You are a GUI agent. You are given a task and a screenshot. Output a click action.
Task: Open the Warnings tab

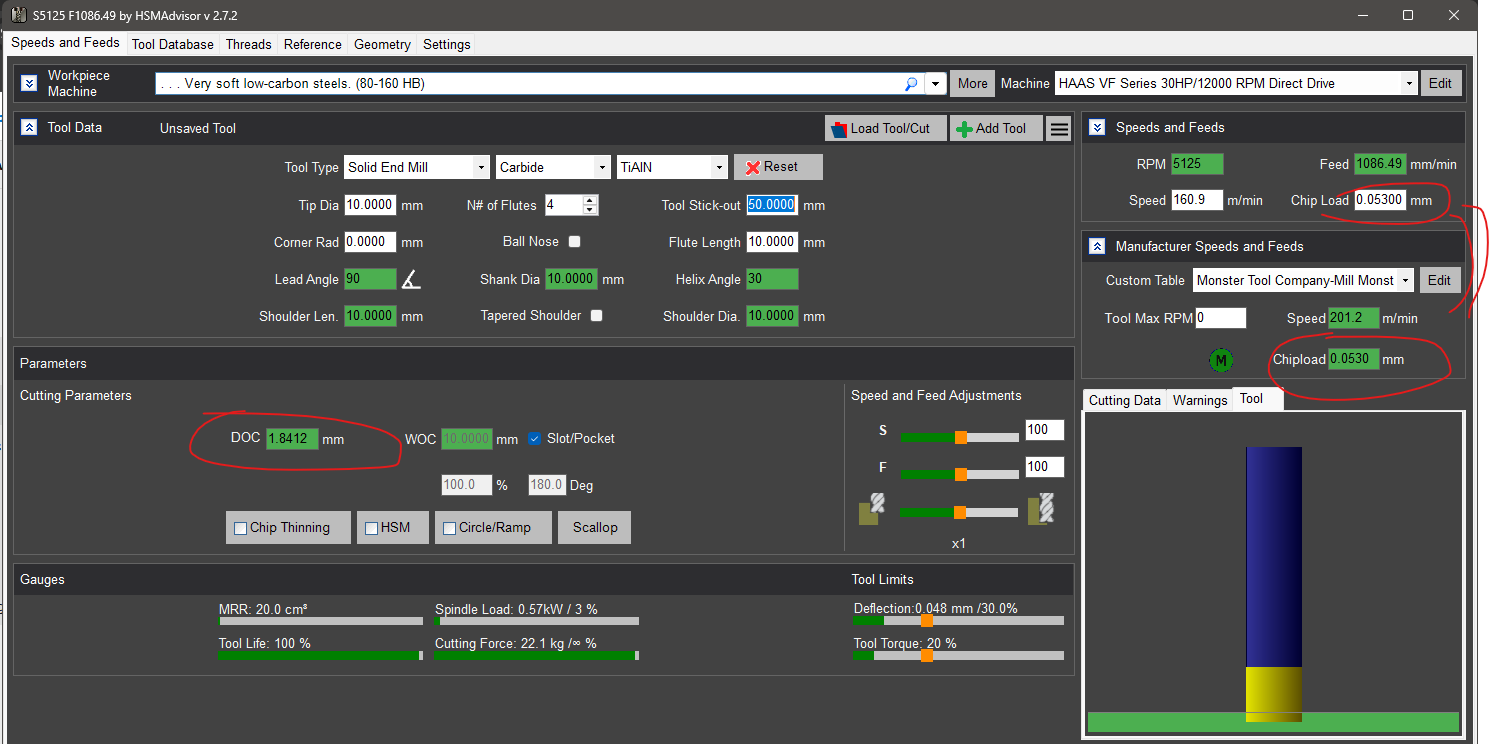pyautogui.click(x=1199, y=400)
